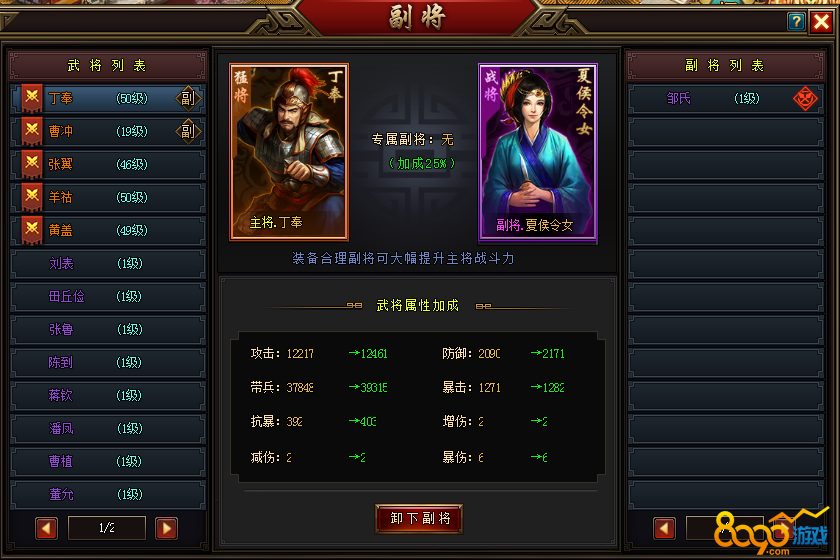Screen dimensions: 840x560
Task: Close the 副将 window
Action: [821, 22]
